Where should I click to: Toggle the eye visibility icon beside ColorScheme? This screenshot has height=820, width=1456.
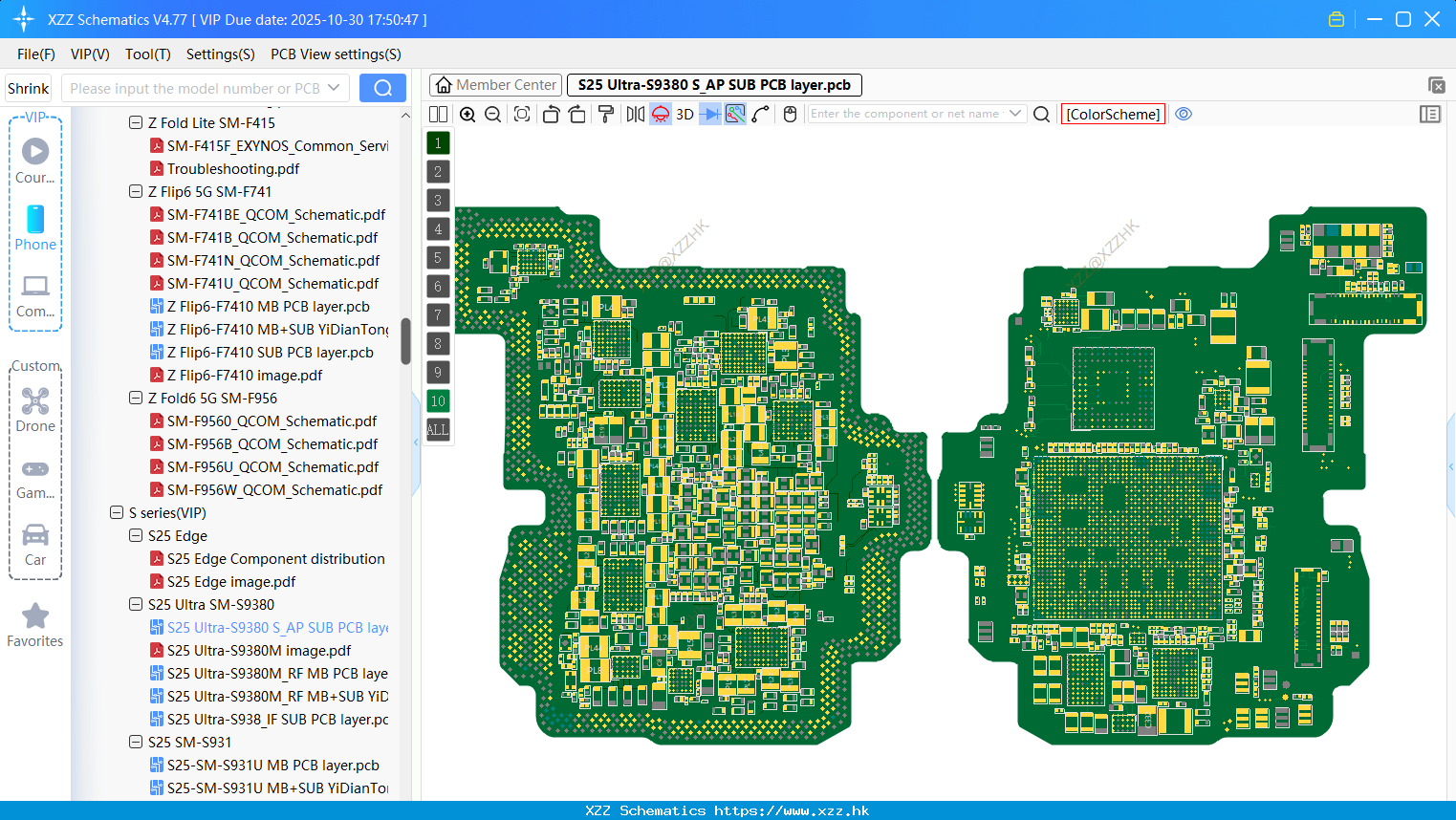coord(1184,114)
